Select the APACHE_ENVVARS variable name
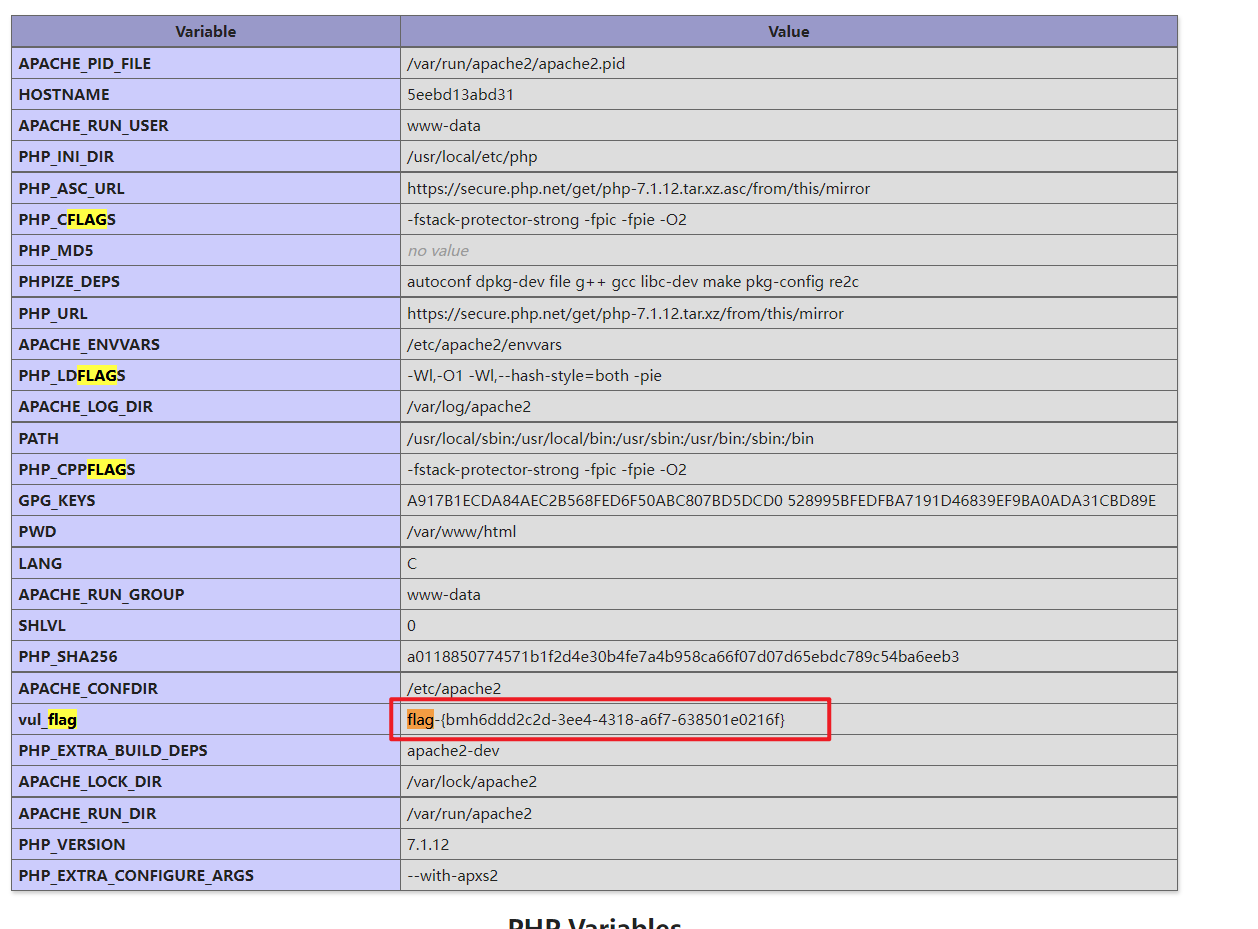Viewport: 1258px width, 929px height. pyautogui.click(x=89, y=344)
